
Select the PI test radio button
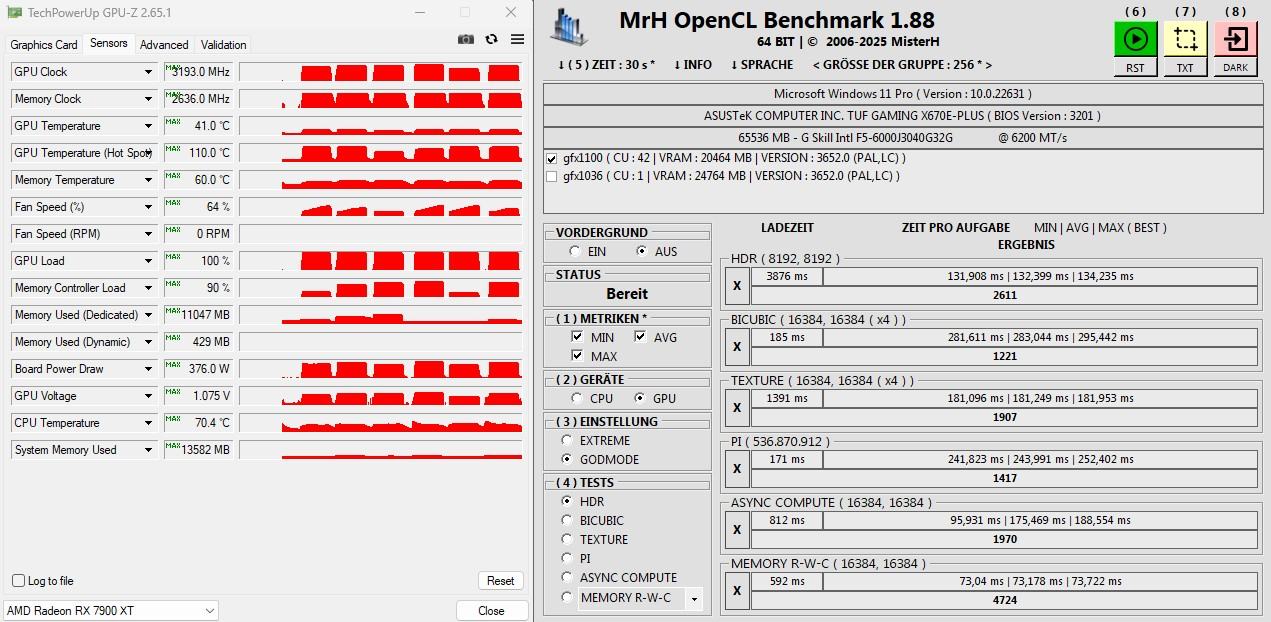pos(567,559)
